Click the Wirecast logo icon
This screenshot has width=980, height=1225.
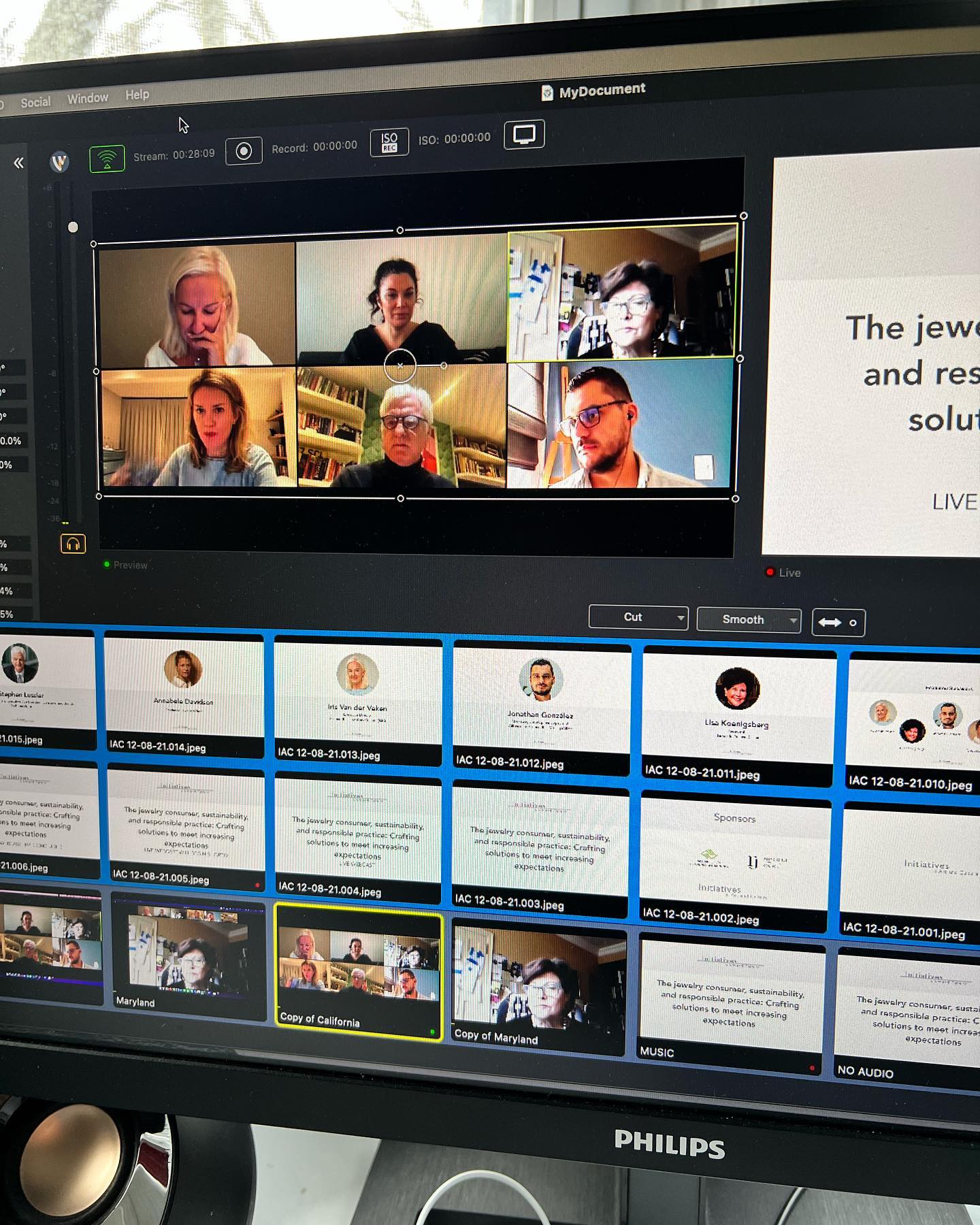tap(60, 161)
